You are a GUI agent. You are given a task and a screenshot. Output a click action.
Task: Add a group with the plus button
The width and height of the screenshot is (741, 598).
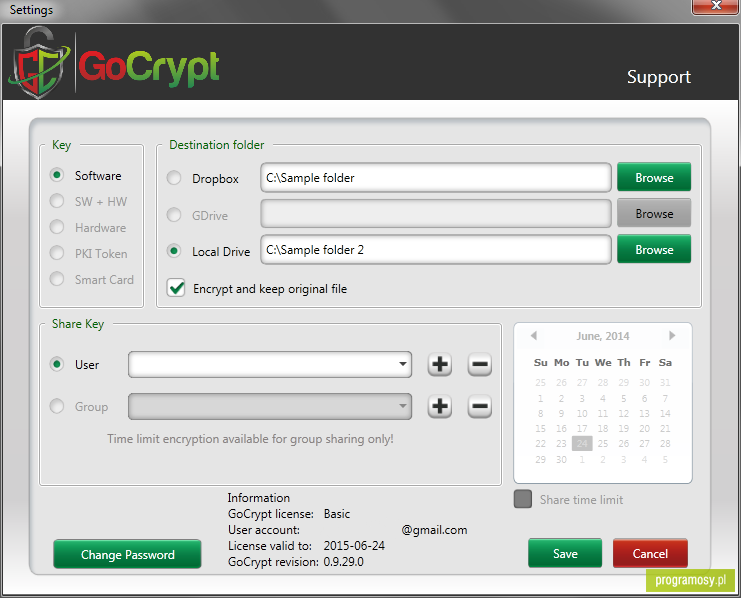[x=439, y=406]
